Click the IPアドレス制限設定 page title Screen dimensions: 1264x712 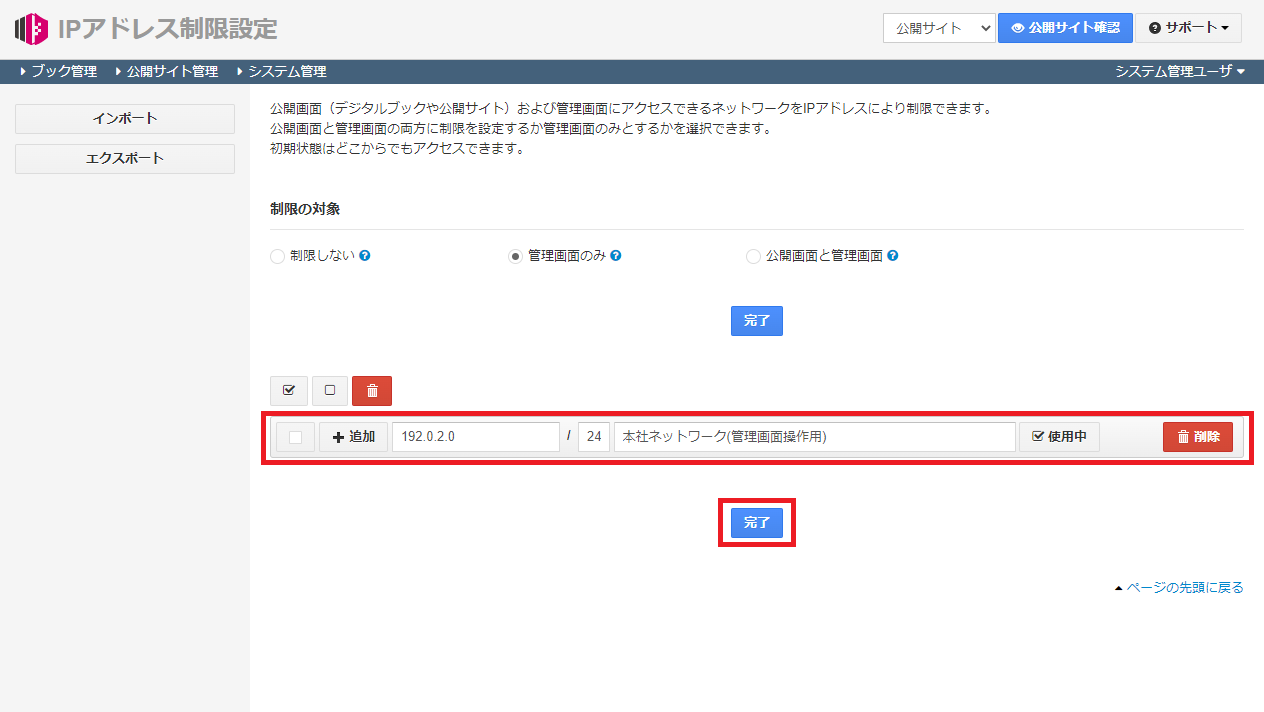[x=168, y=28]
